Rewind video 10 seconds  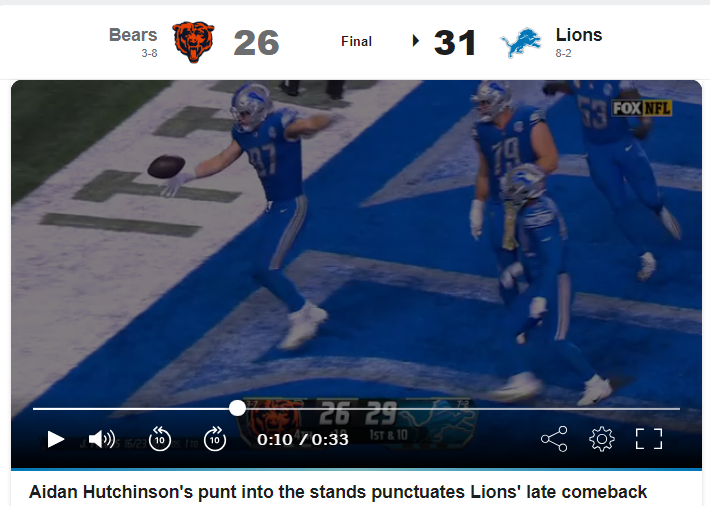click(160, 439)
